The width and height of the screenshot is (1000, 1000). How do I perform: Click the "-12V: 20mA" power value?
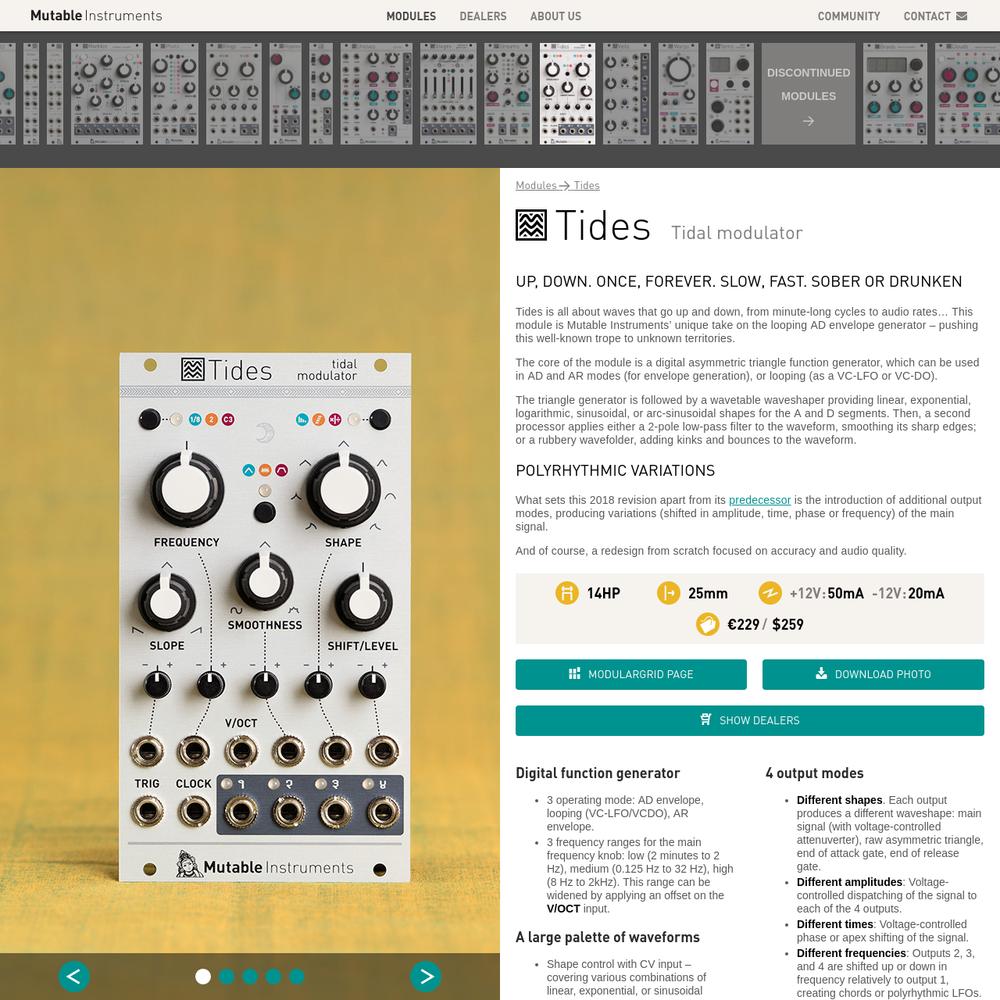[x=908, y=593]
